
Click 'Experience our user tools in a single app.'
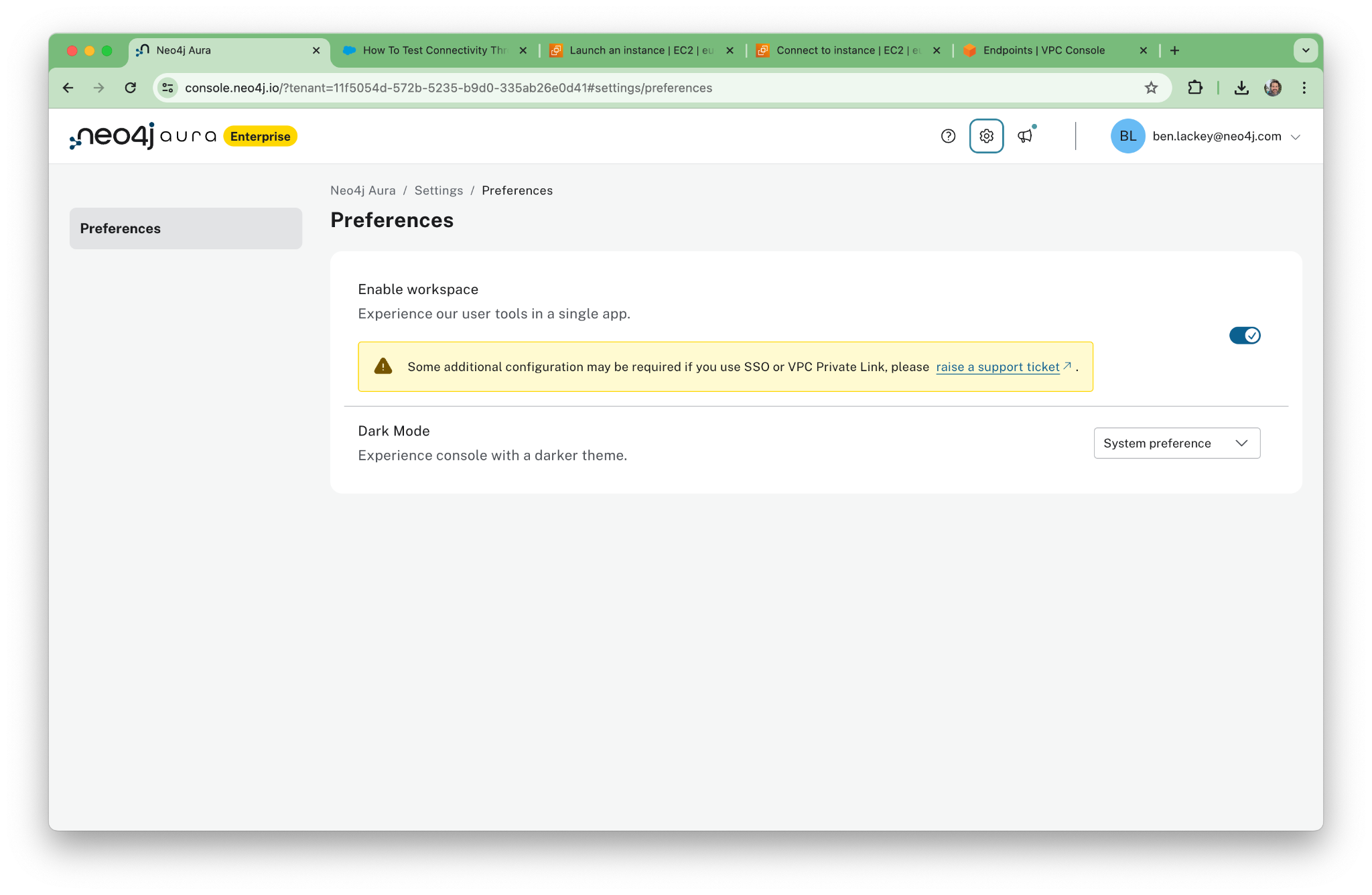(494, 314)
